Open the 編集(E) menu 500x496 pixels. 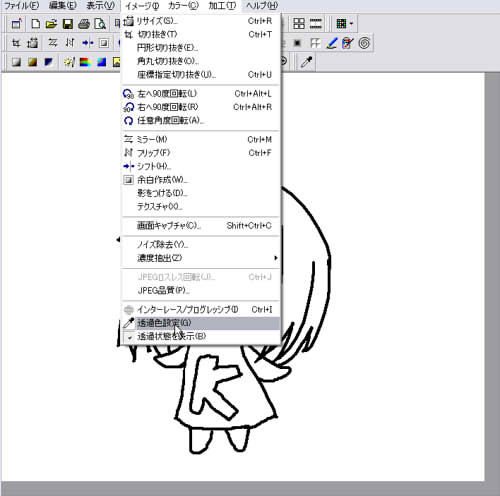62,6
